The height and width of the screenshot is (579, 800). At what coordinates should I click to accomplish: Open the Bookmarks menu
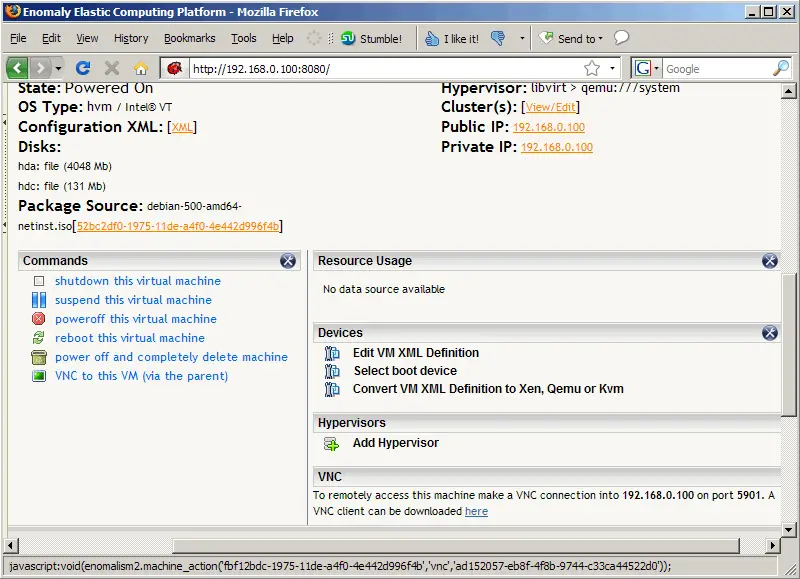tap(189, 39)
